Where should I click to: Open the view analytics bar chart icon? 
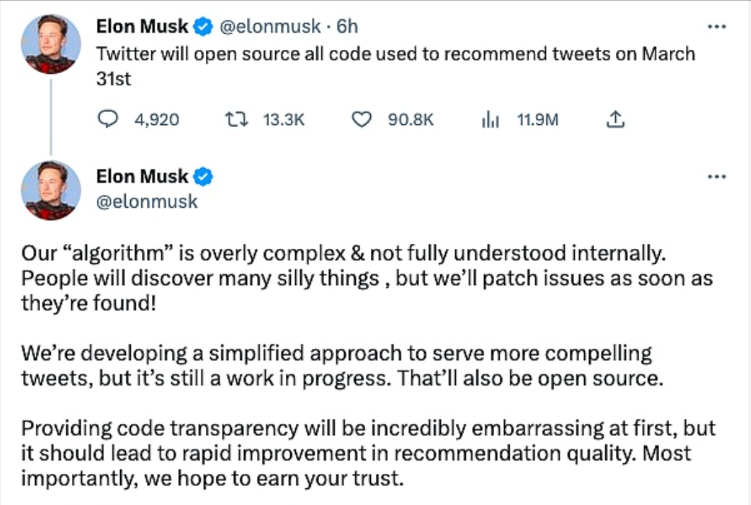[490, 120]
